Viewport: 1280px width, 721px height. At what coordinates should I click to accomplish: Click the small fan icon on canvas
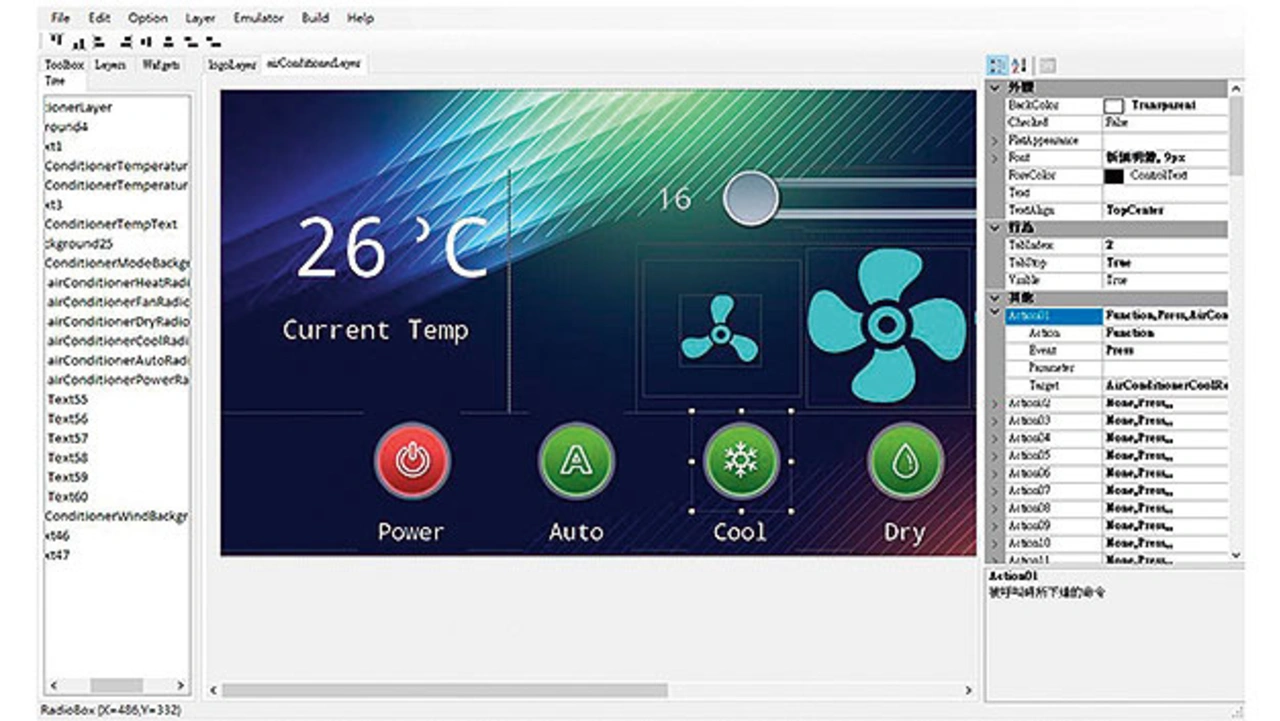click(720, 328)
